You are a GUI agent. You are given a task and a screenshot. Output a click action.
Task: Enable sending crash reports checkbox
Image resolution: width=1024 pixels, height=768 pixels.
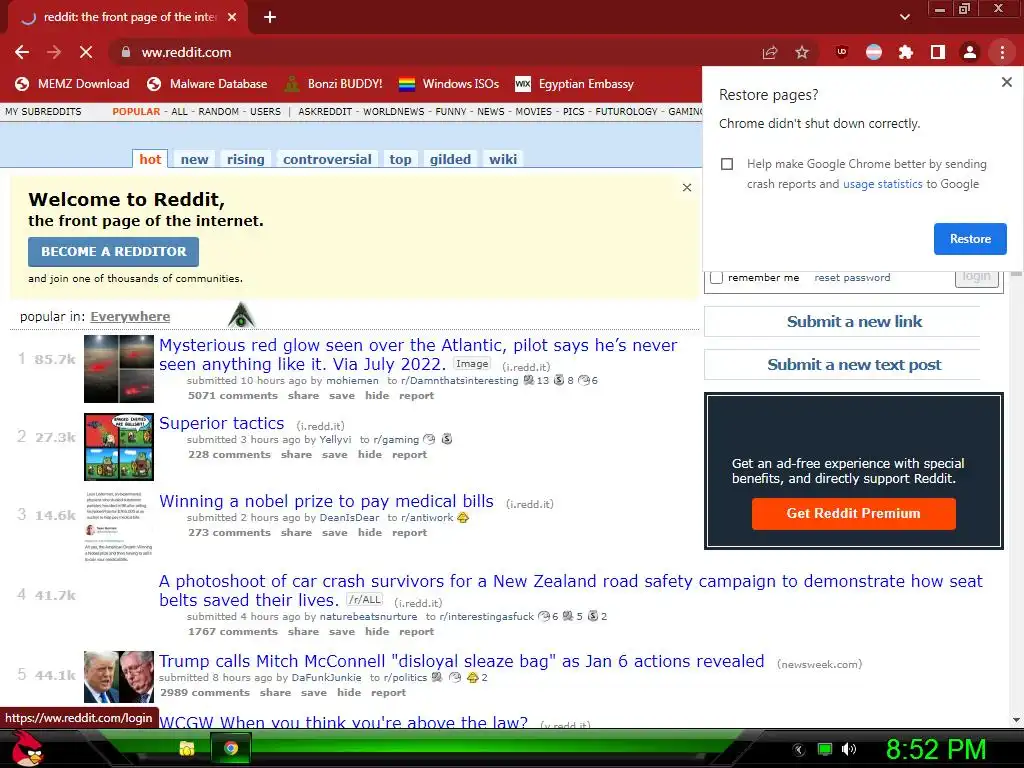(727, 164)
